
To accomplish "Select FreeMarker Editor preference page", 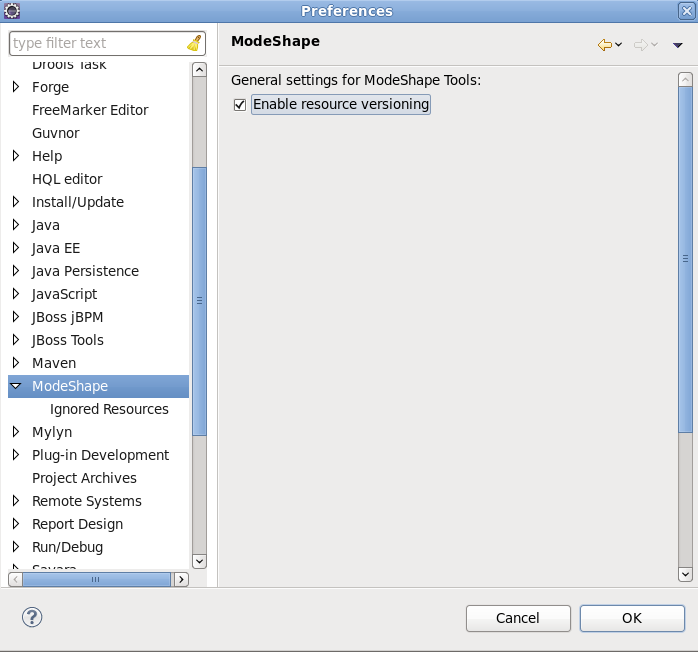I will coord(90,110).
